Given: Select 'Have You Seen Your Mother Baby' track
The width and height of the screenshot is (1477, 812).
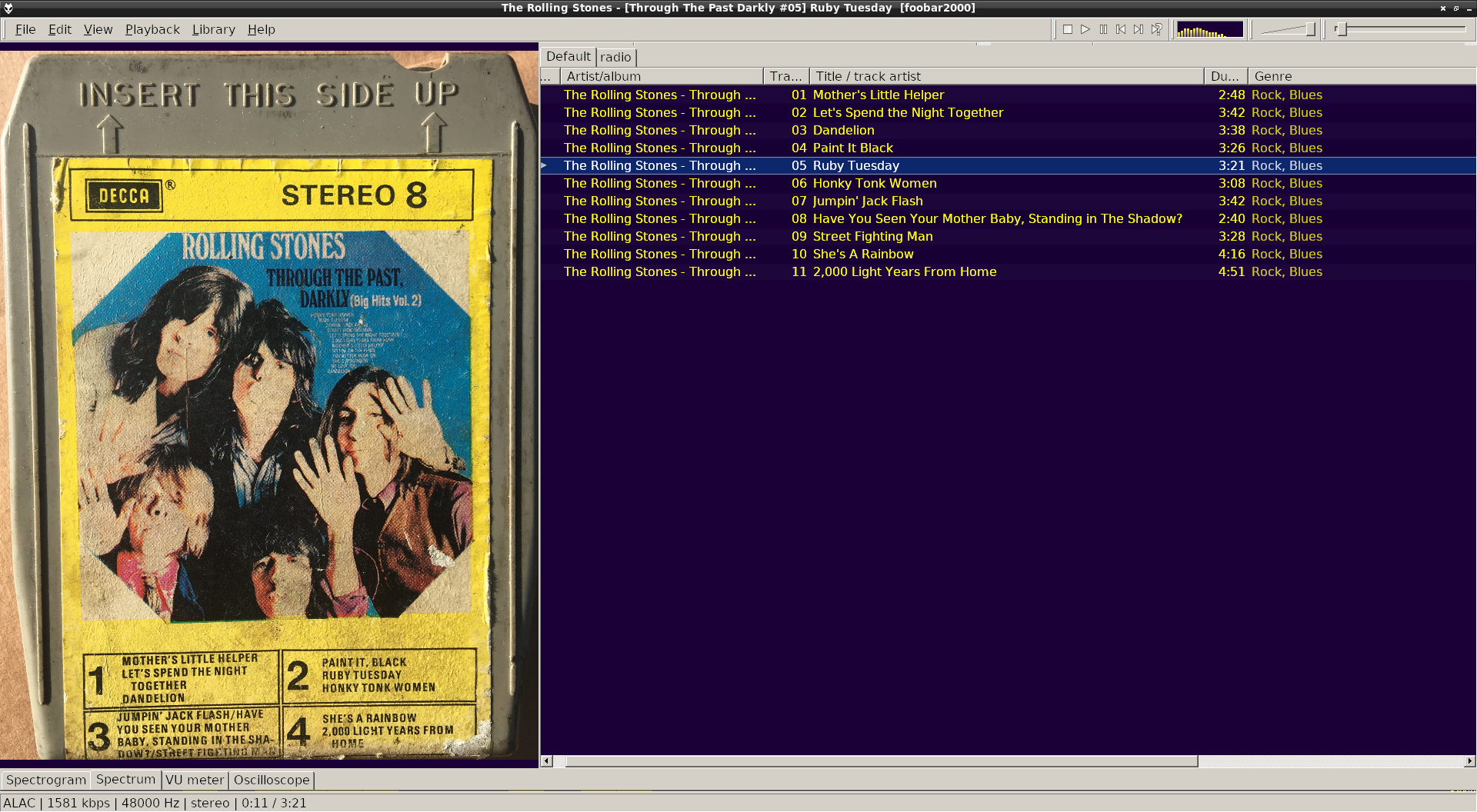Looking at the screenshot, I should tap(1008, 218).
